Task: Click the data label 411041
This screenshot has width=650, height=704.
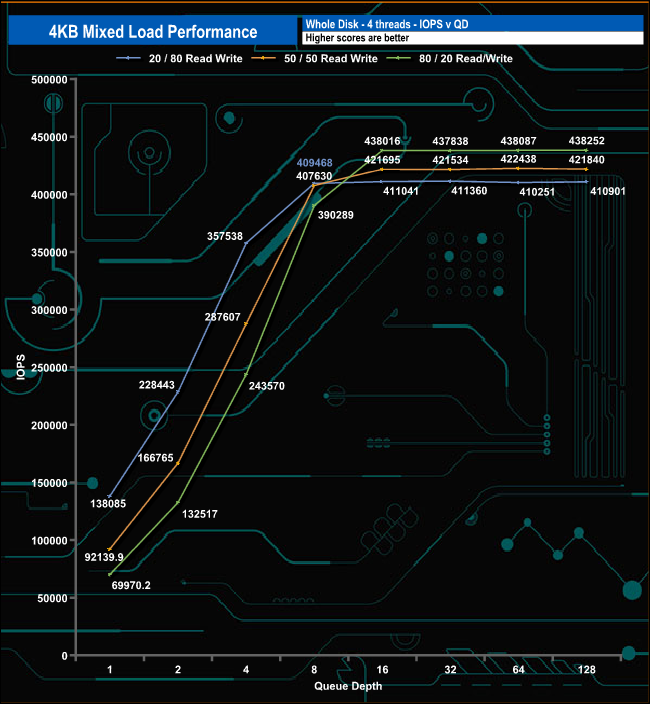Action: click(x=401, y=191)
